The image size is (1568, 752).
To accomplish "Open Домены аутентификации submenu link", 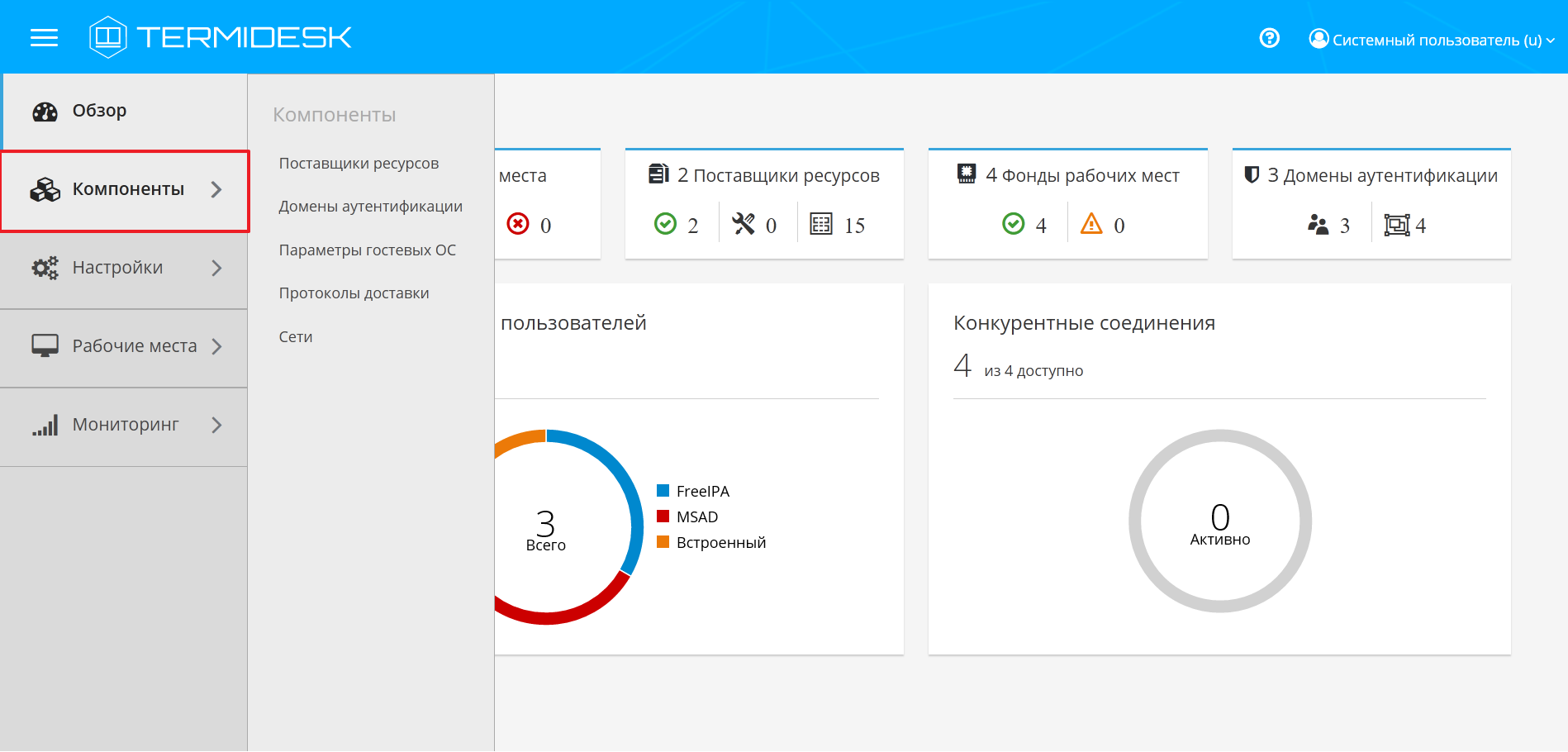I will coord(370,207).
